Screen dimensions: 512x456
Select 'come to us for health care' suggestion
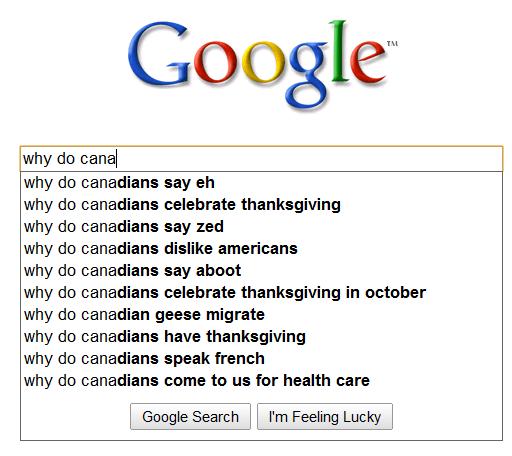(261, 381)
